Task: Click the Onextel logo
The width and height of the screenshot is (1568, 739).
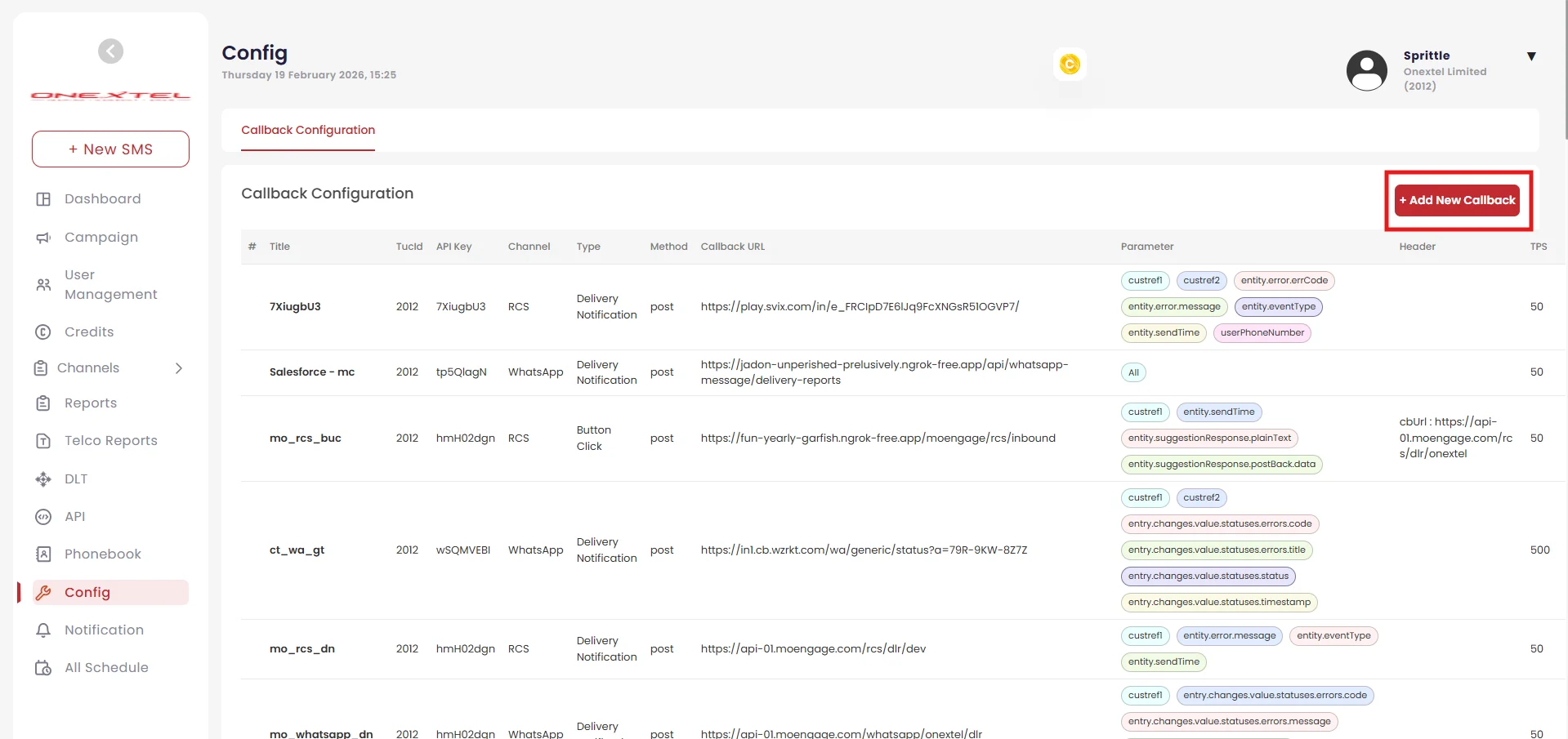Action: click(x=110, y=96)
